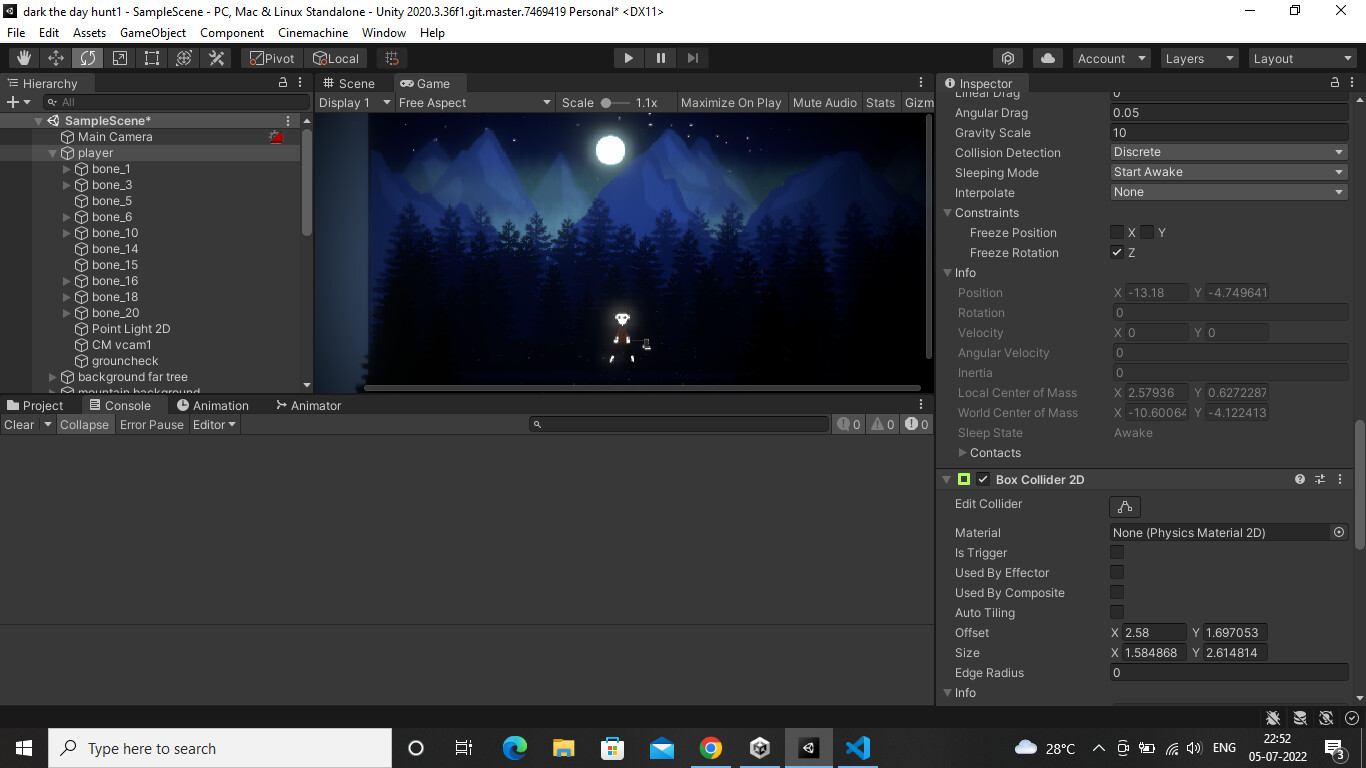Open Editor dropdown in Console
Viewport: 1366px width, 768px height.
[x=214, y=424]
